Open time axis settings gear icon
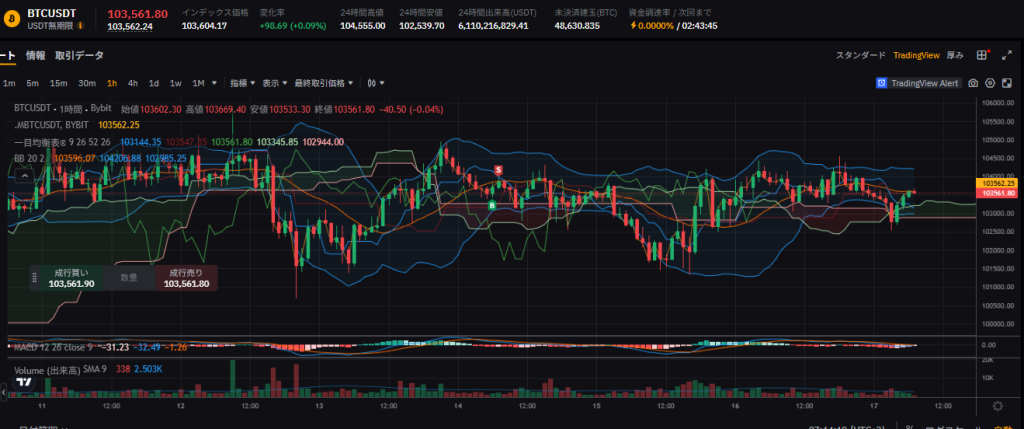 point(997,406)
